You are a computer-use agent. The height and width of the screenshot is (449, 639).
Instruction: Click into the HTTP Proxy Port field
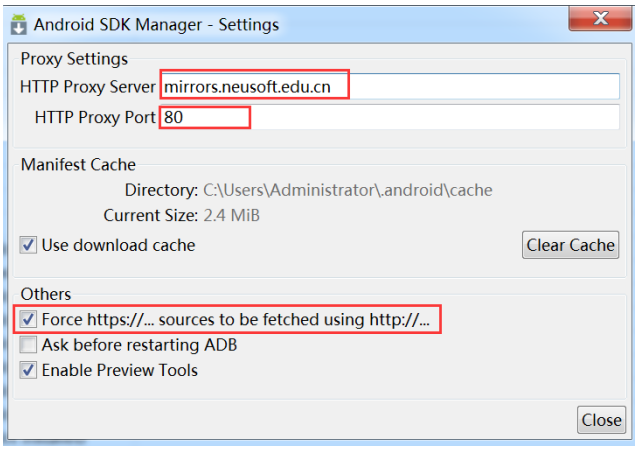(390, 118)
